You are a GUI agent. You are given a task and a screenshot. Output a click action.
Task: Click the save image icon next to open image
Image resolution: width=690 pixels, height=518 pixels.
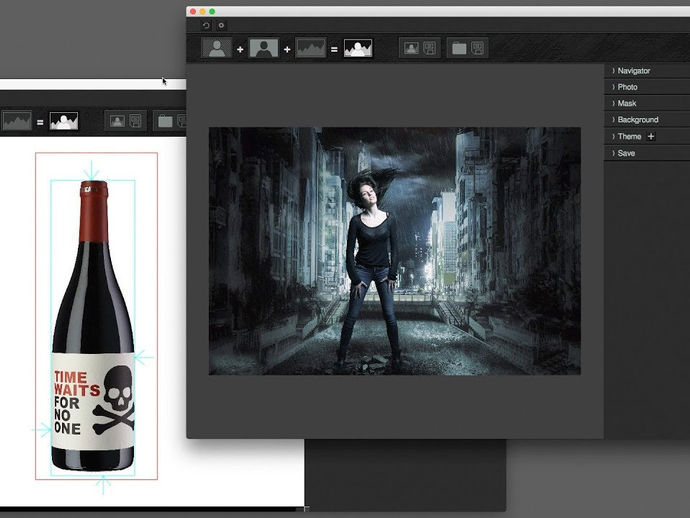coord(430,48)
